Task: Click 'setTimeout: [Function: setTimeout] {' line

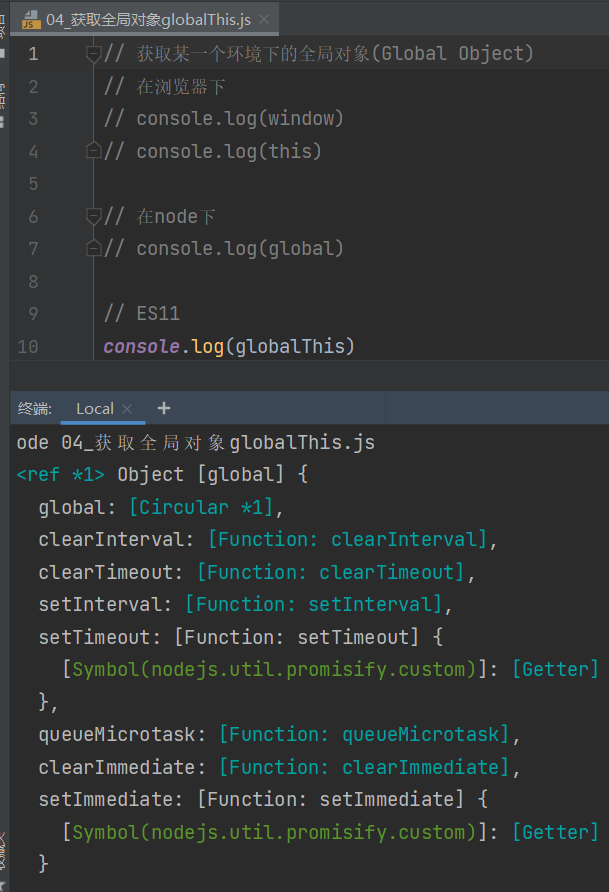Action: click(x=241, y=637)
